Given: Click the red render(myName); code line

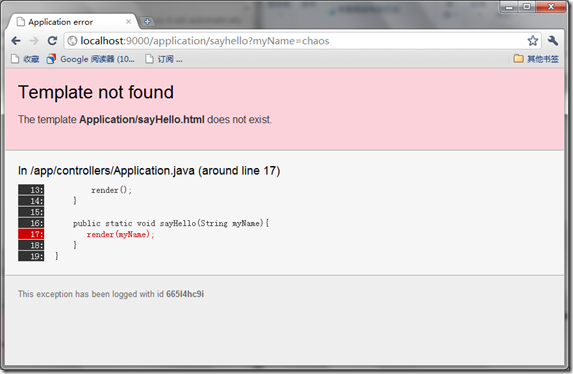Looking at the screenshot, I should coord(121,234).
